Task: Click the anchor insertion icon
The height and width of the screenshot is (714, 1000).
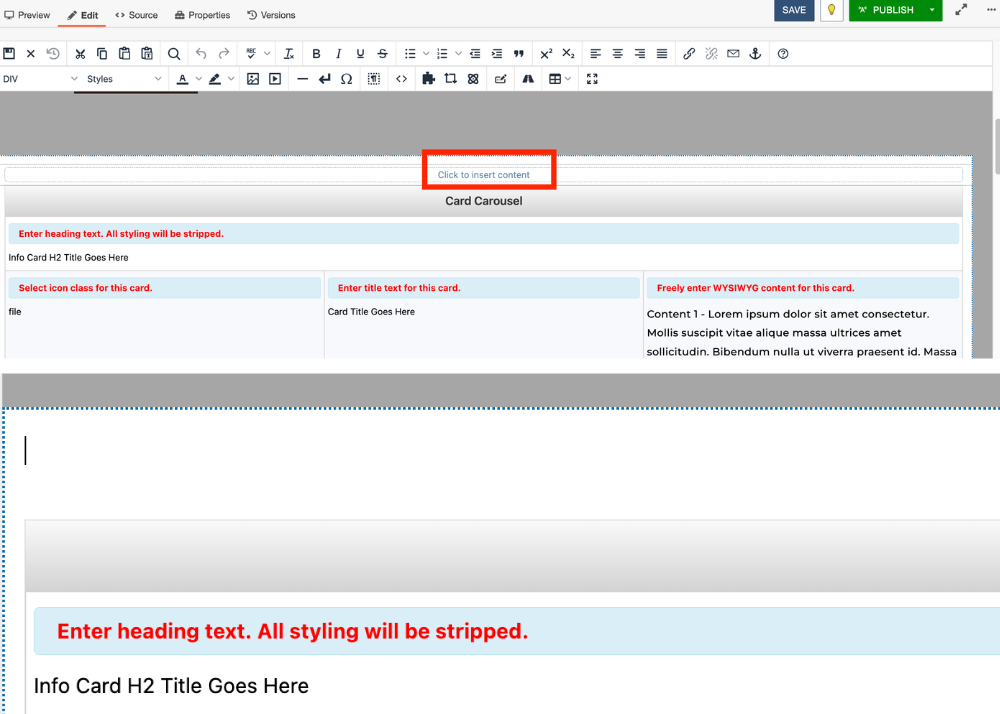Action: pyautogui.click(x=757, y=53)
